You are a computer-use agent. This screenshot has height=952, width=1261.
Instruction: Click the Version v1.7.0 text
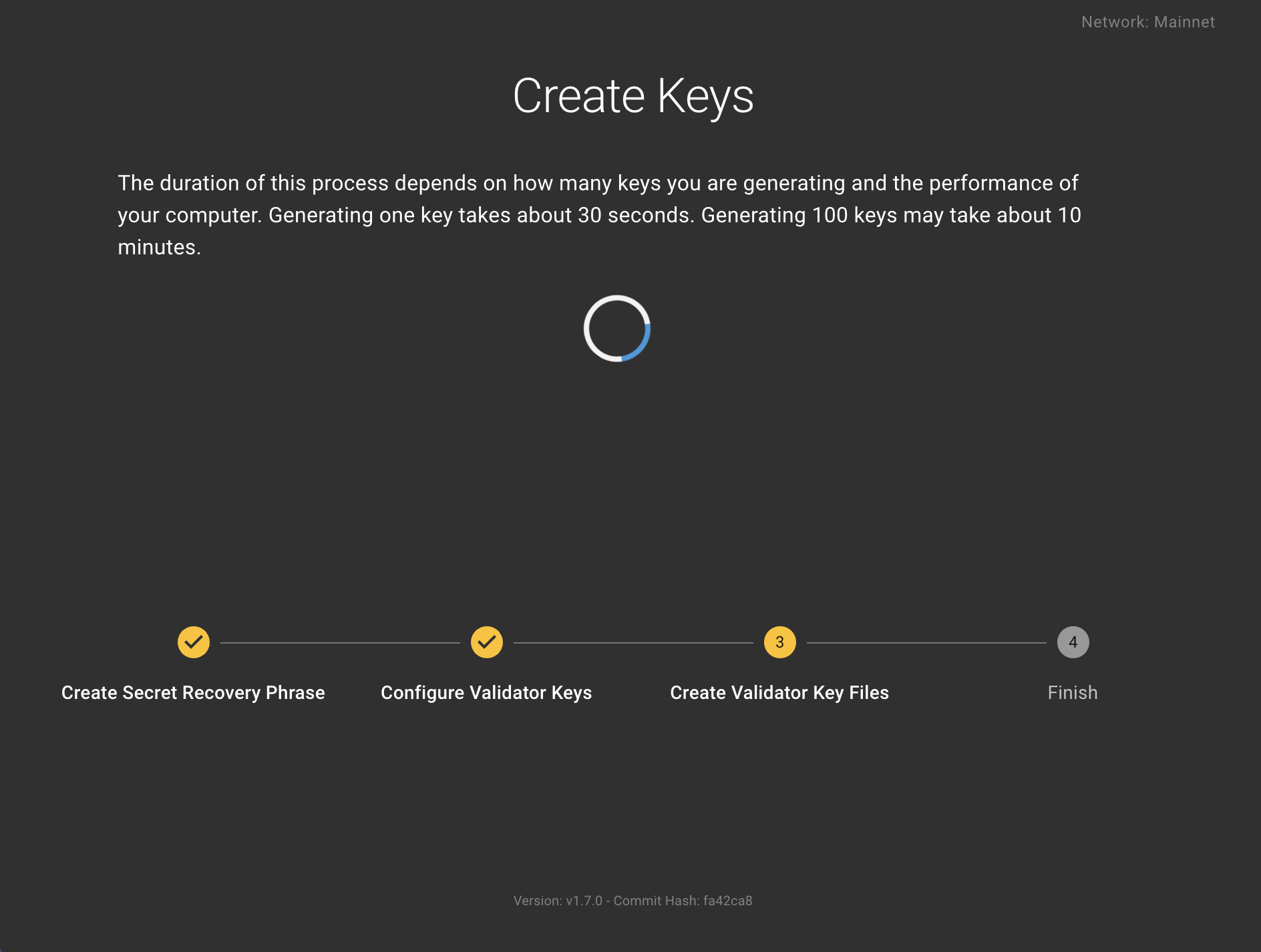(558, 901)
